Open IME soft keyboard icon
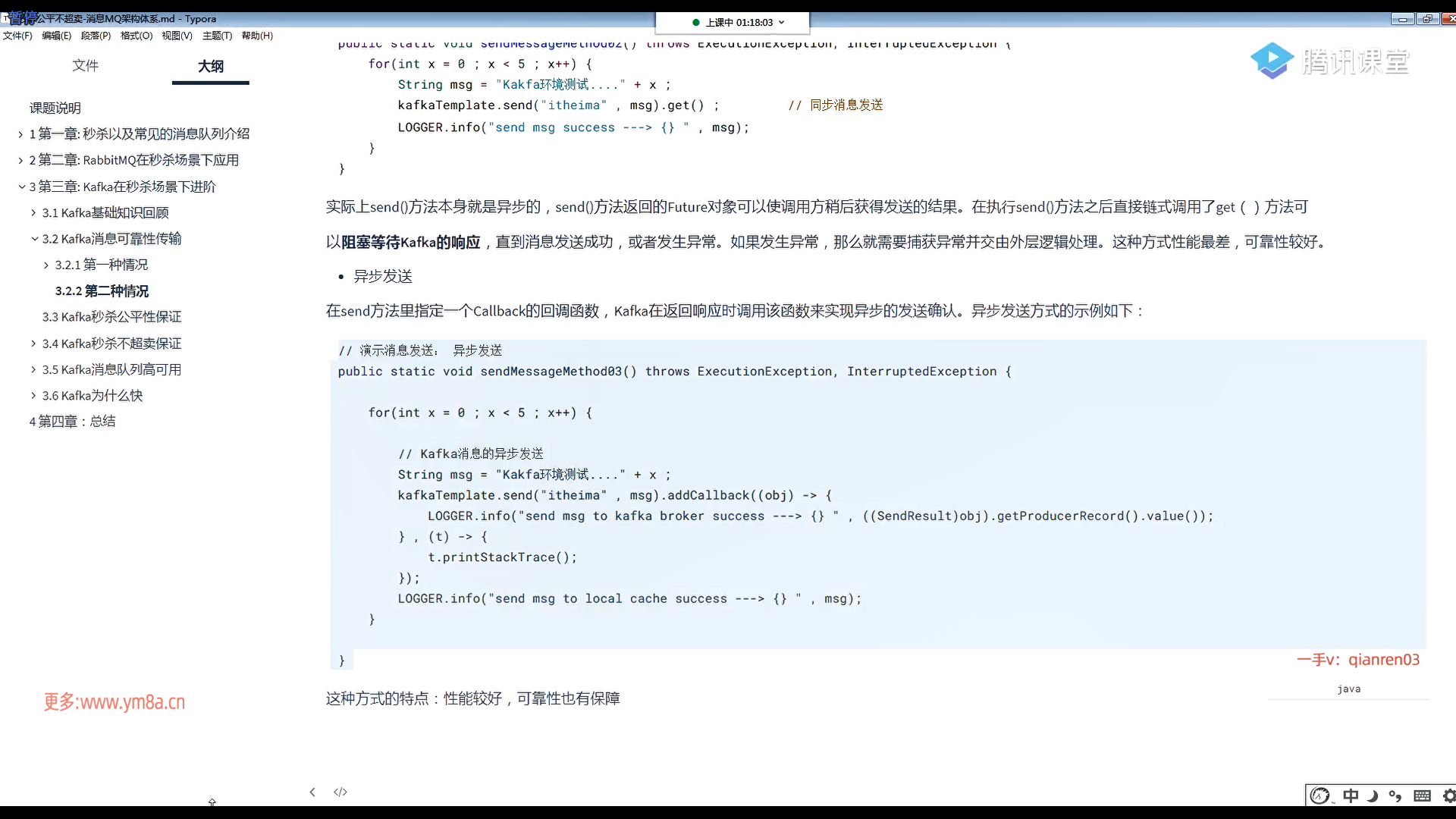1456x819 pixels. tap(1422, 795)
